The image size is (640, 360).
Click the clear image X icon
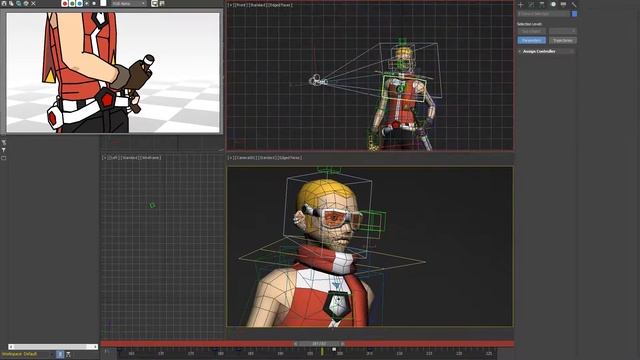click(x=33, y=3)
